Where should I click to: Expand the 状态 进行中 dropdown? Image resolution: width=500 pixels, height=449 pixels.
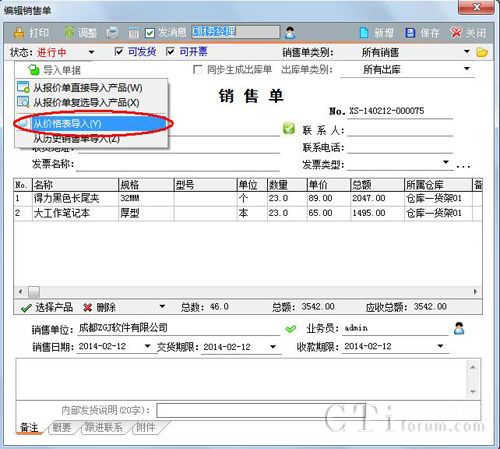click(91, 52)
